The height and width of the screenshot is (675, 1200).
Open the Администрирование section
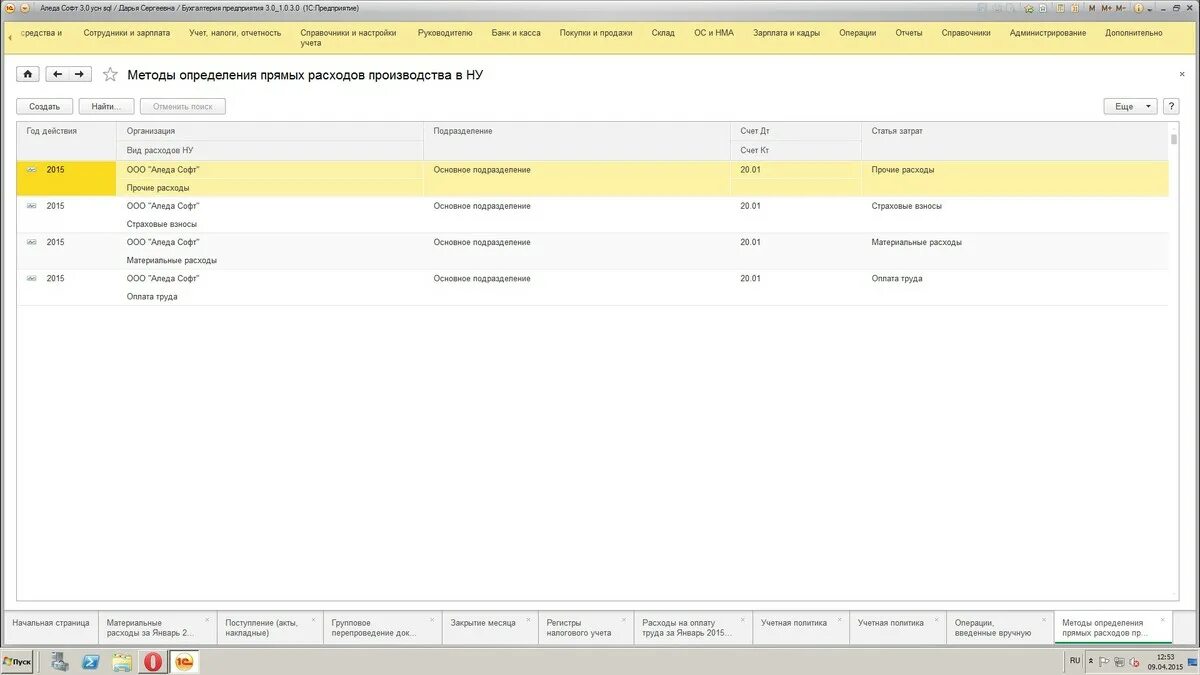(1048, 33)
